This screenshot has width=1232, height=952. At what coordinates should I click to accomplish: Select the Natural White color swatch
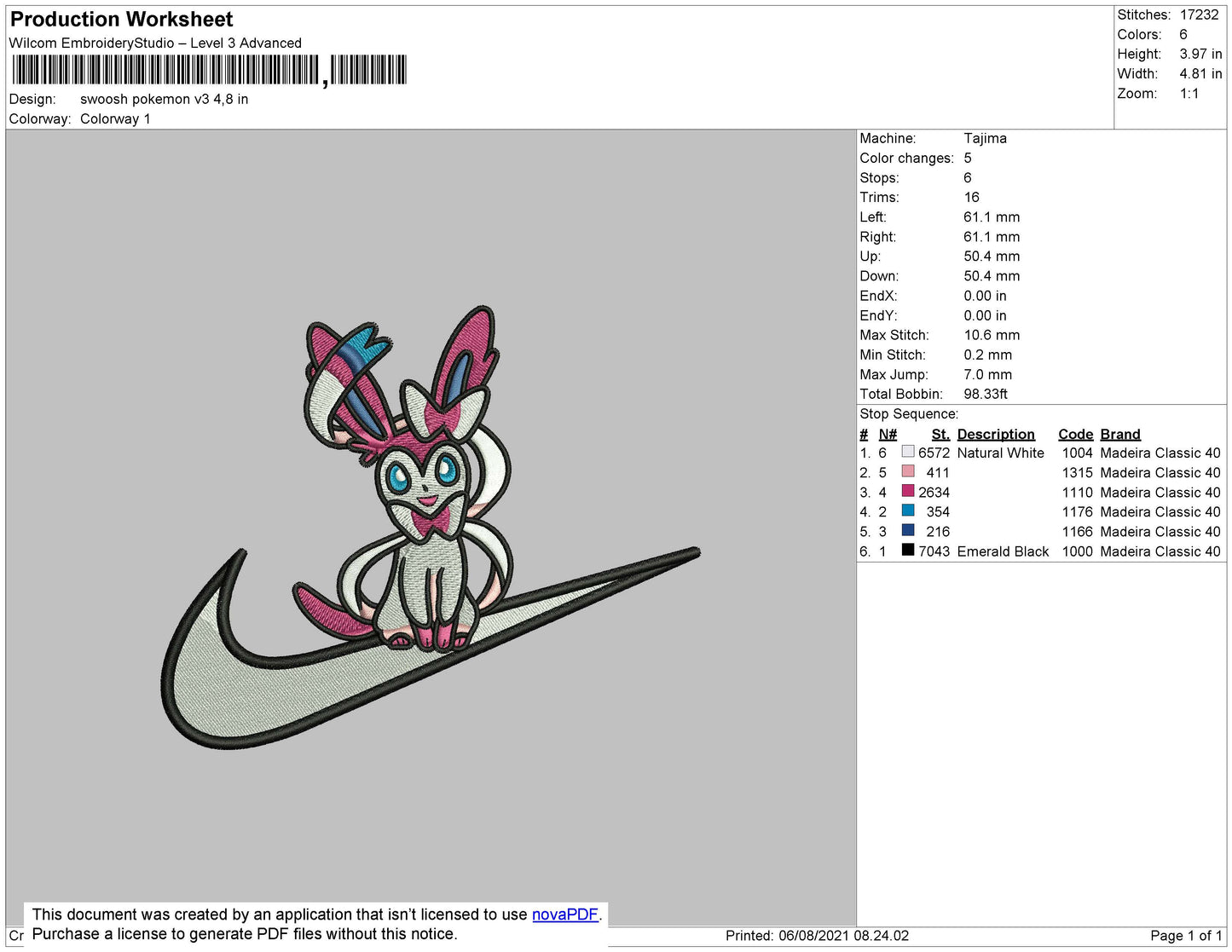point(908,453)
